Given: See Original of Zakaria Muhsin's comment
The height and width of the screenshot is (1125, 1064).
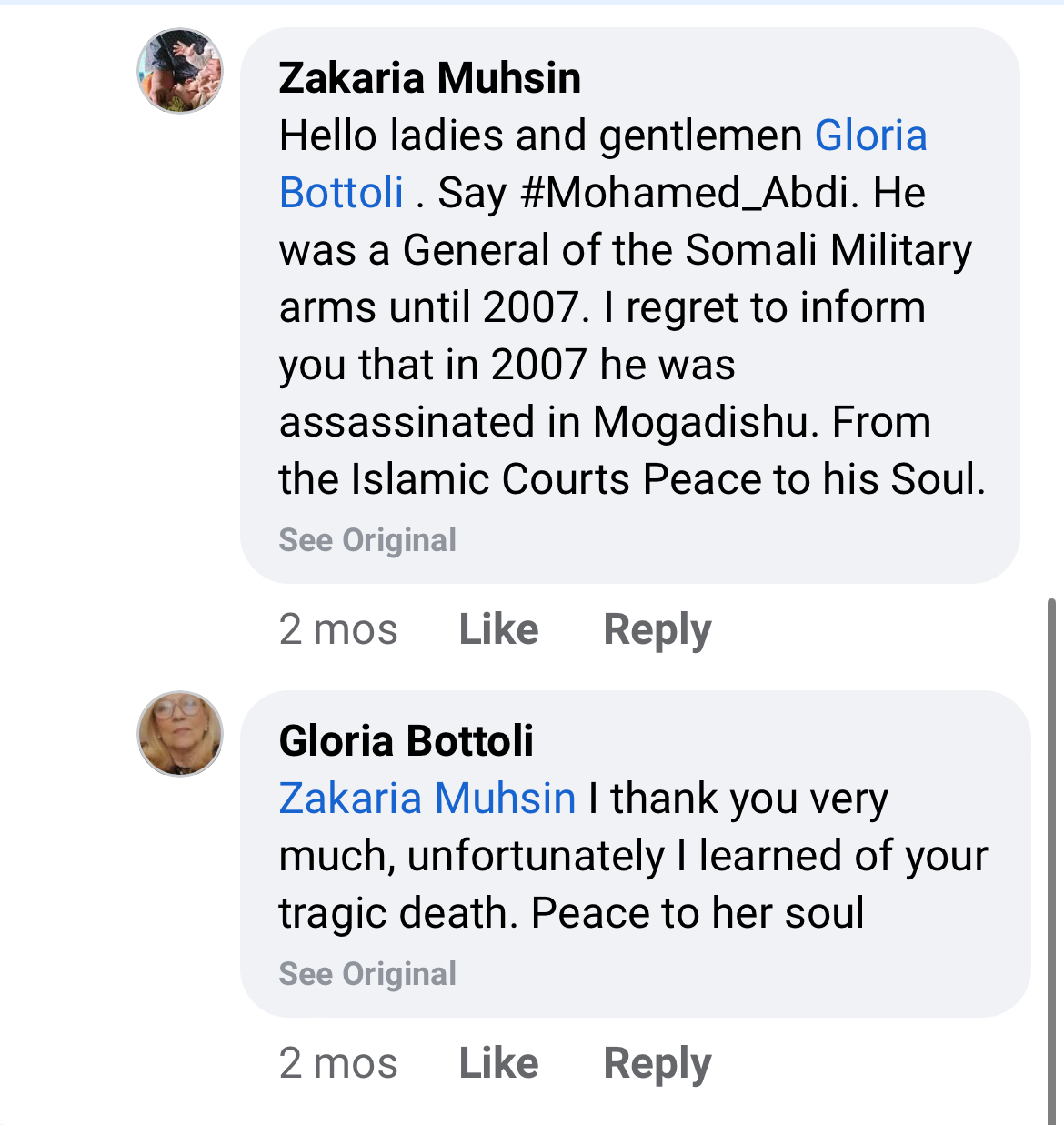Looking at the screenshot, I should pos(367,540).
